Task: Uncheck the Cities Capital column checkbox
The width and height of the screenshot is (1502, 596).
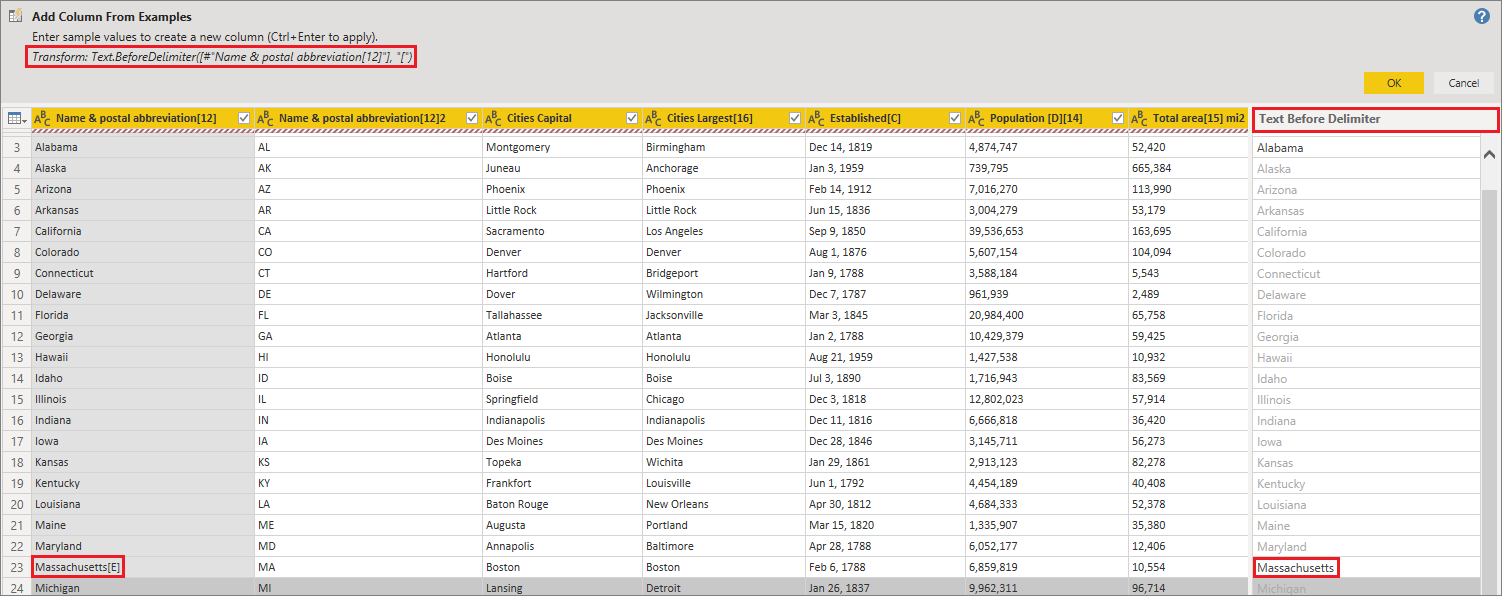Action: (x=631, y=118)
